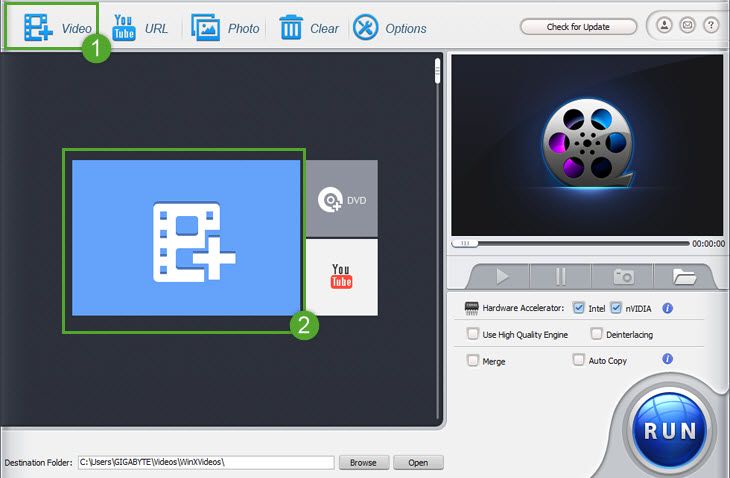Clear the list with the trash icon

[291, 27]
